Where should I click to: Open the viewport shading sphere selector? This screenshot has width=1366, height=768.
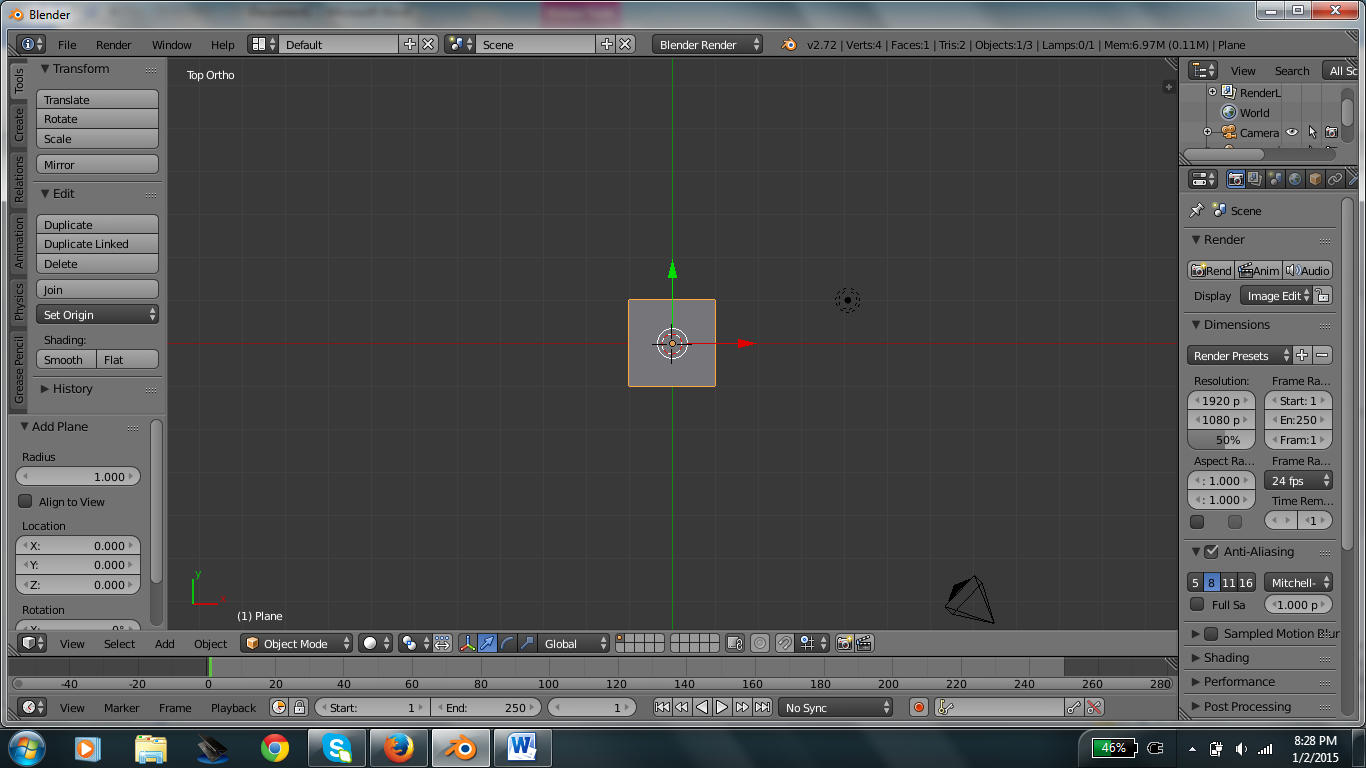[x=376, y=644]
